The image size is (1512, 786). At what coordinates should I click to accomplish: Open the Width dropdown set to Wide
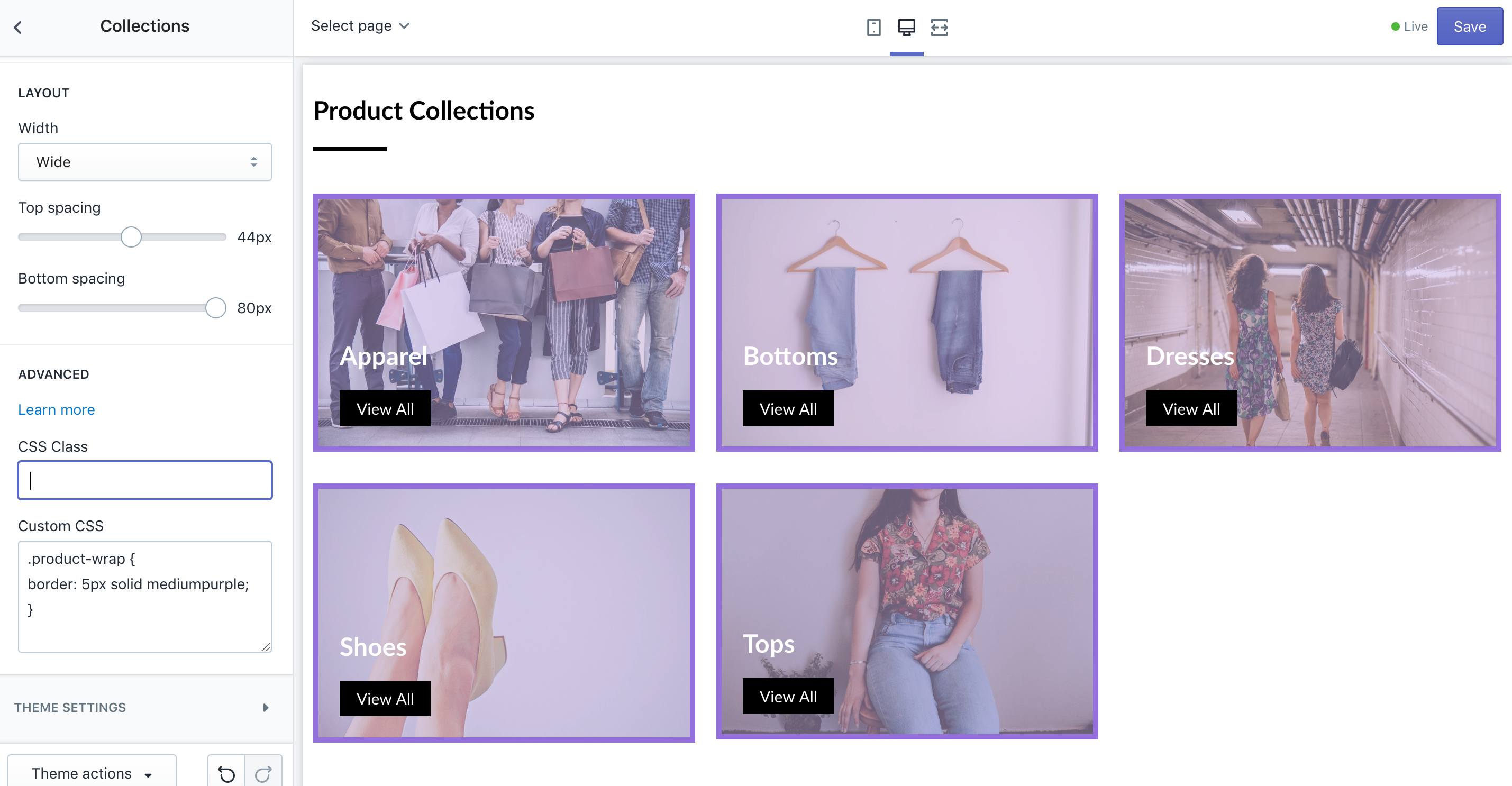click(x=144, y=162)
